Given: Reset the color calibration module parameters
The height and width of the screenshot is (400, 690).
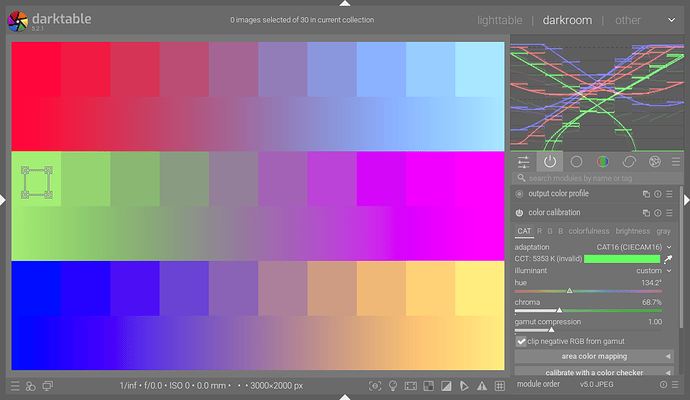Looking at the screenshot, I should pyautogui.click(x=658, y=213).
